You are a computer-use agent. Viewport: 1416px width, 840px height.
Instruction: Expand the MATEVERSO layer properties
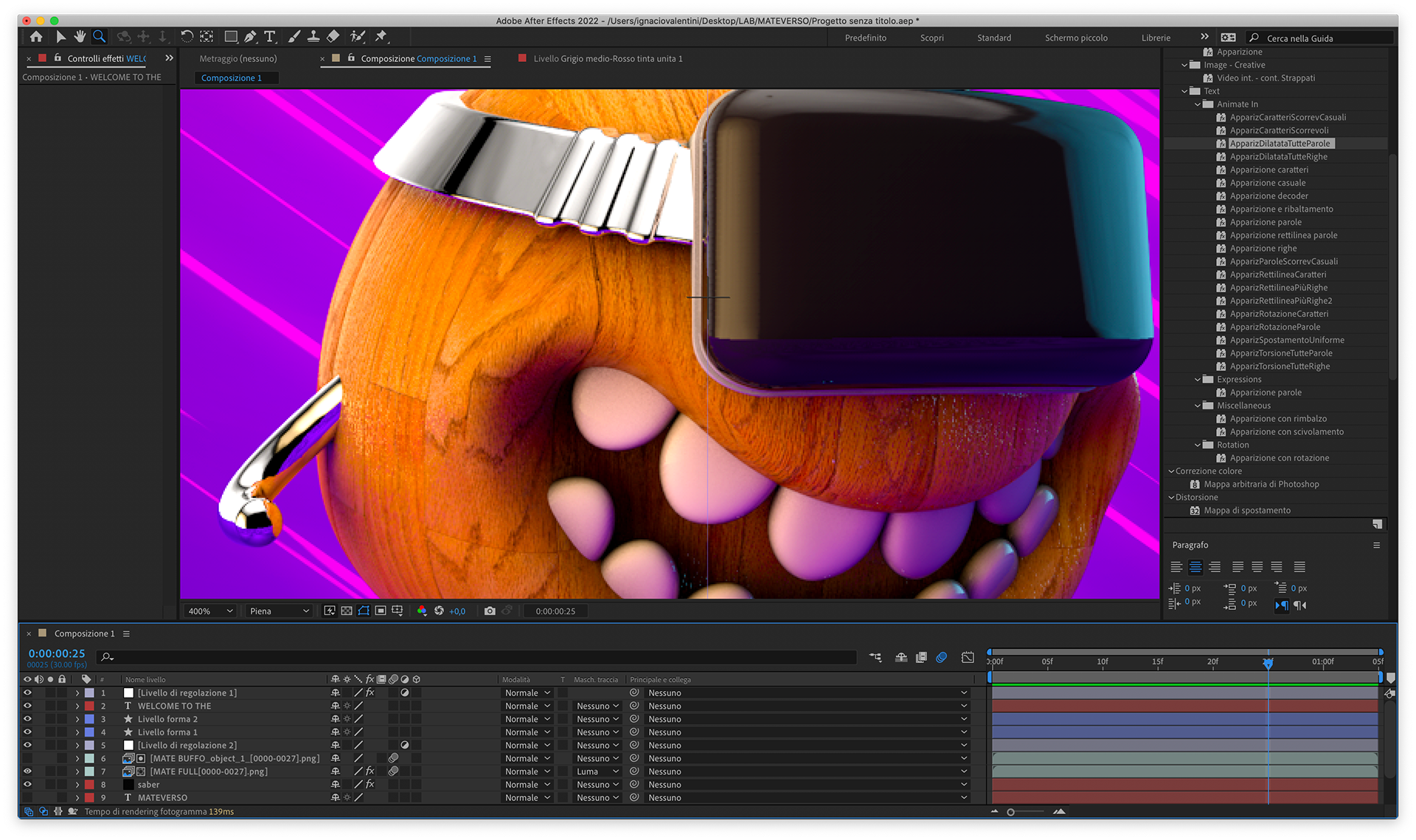click(x=77, y=797)
